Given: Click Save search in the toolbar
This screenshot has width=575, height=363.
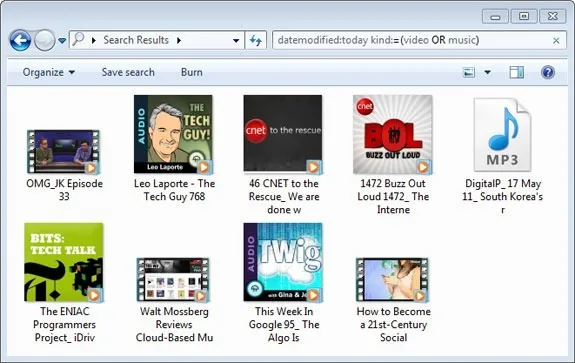Looking at the screenshot, I should click(128, 72).
